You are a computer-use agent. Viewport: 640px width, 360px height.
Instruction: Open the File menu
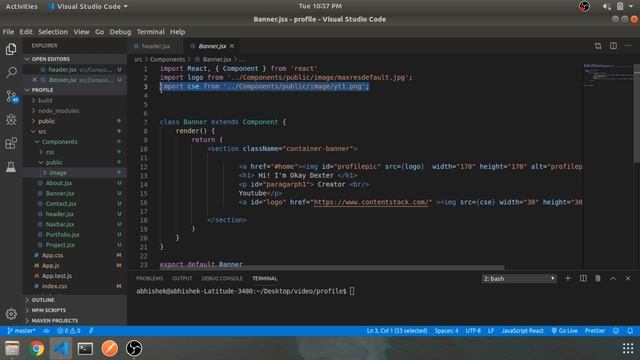click(8, 32)
